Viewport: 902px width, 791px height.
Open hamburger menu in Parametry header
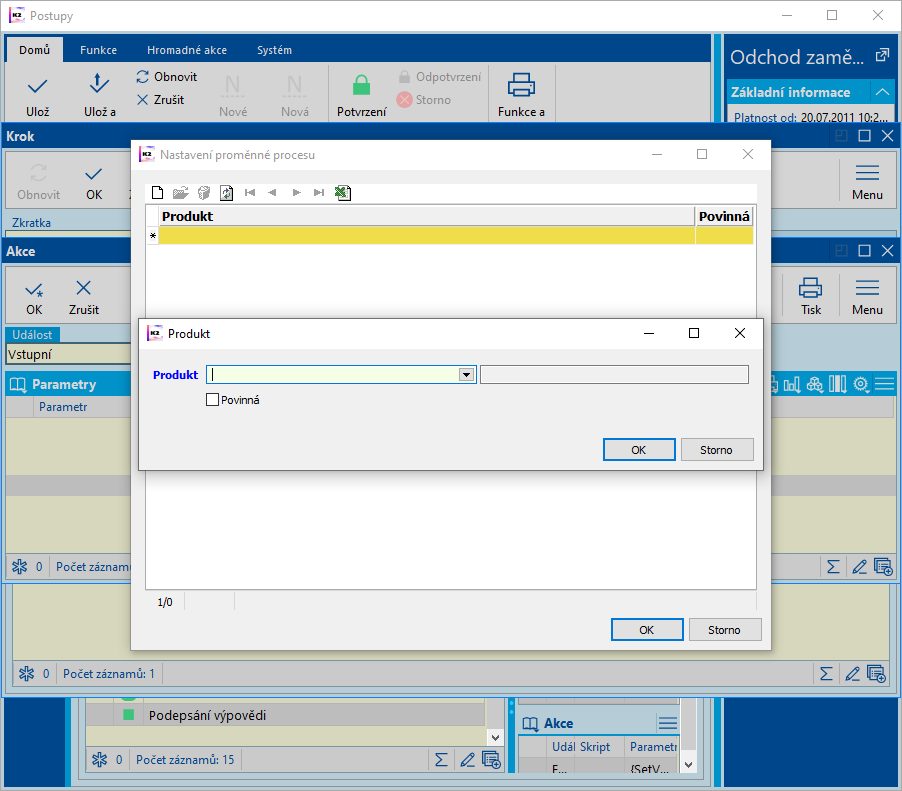click(x=884, y=384)
